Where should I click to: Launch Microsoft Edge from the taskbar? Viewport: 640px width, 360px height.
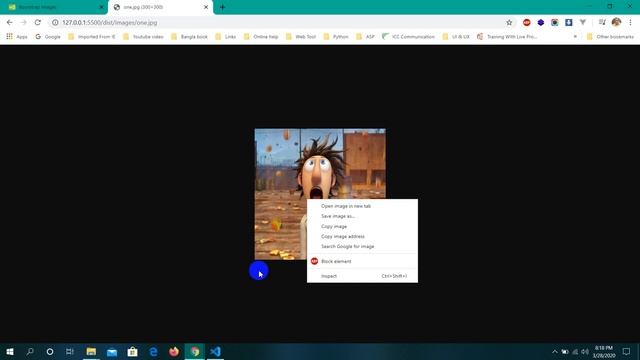click(x=153, y=351)
